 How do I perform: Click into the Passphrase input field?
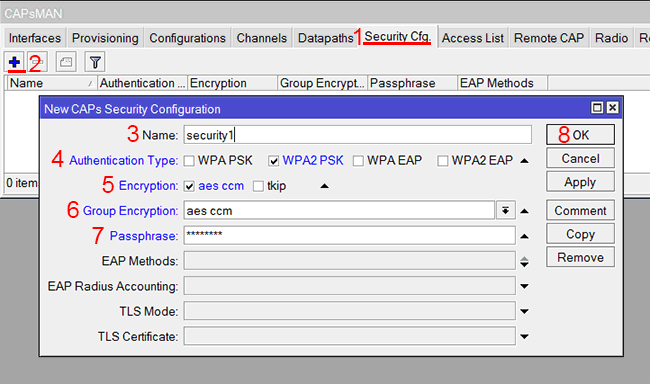[x=349, y=236]
